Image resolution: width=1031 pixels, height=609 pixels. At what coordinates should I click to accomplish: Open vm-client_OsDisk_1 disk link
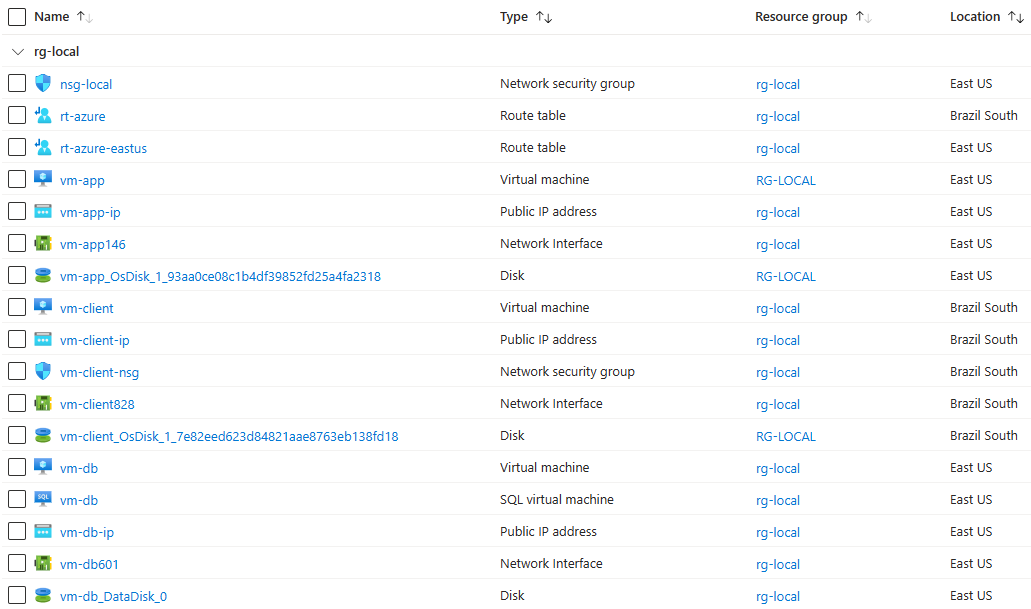229,436
